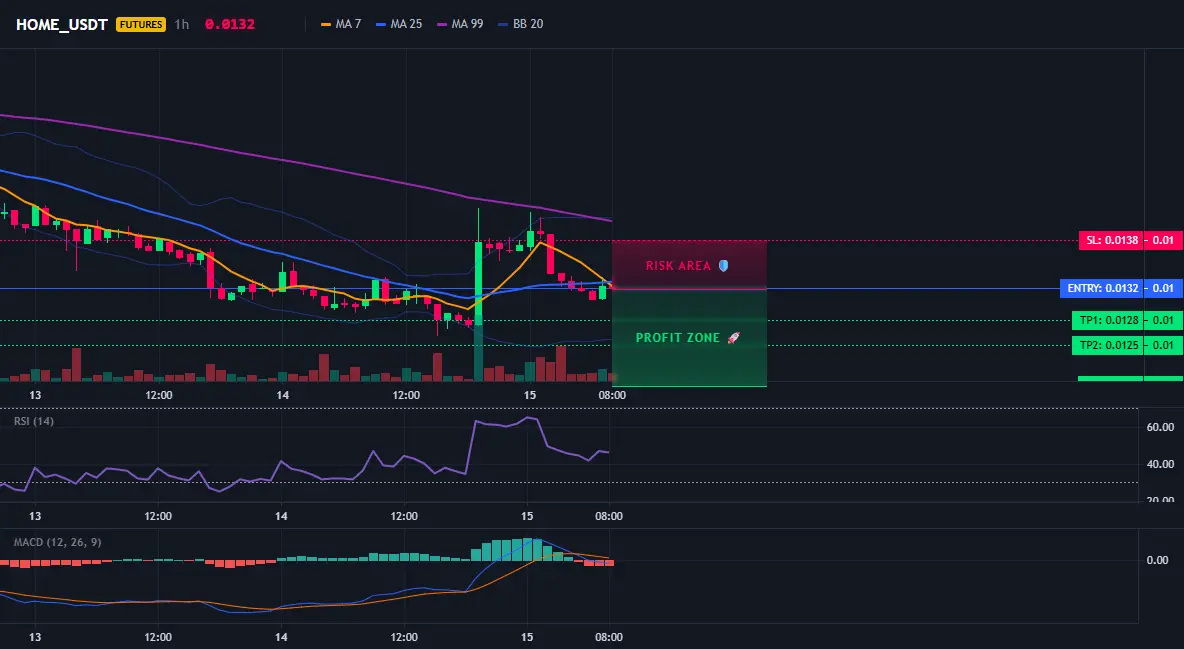Click the 0.00 level on MACD scale
This screenshot has width=1184, height=649.
pos(1158,560)
